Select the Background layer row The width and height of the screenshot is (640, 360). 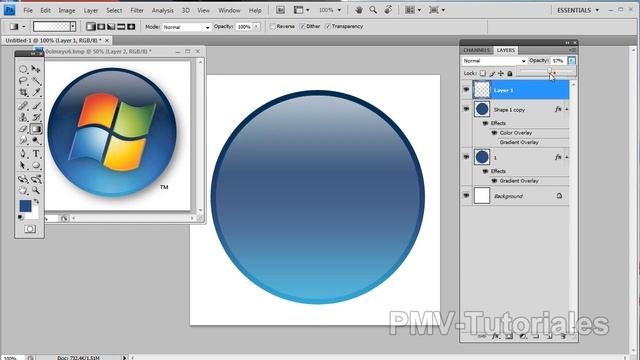[x=515, y=196]
